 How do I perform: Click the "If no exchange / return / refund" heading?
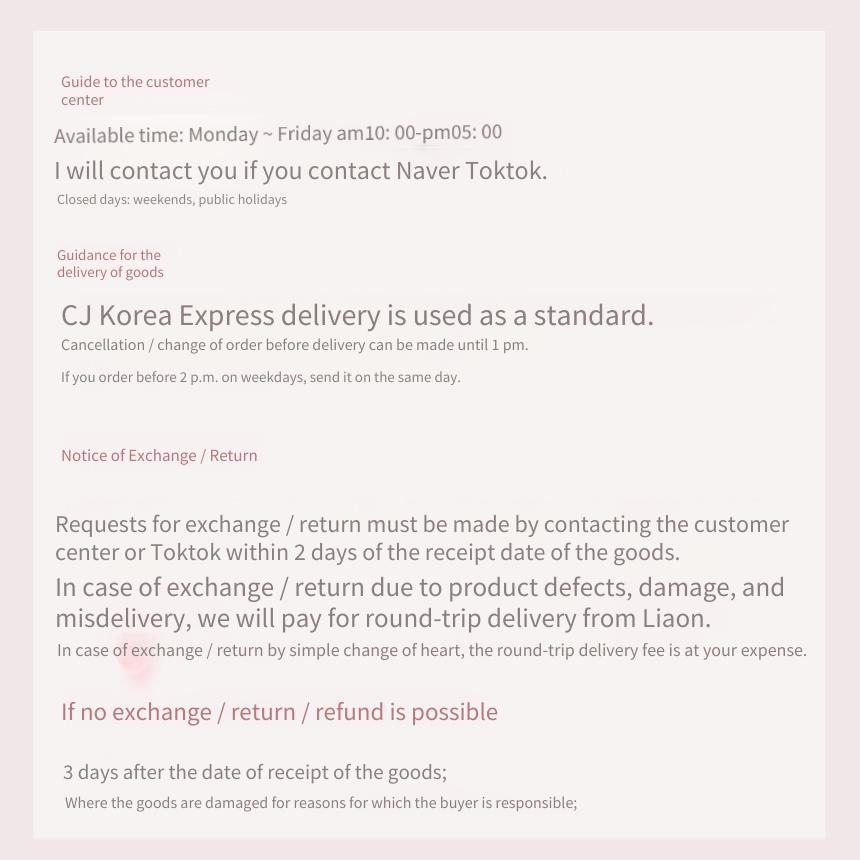279,712
